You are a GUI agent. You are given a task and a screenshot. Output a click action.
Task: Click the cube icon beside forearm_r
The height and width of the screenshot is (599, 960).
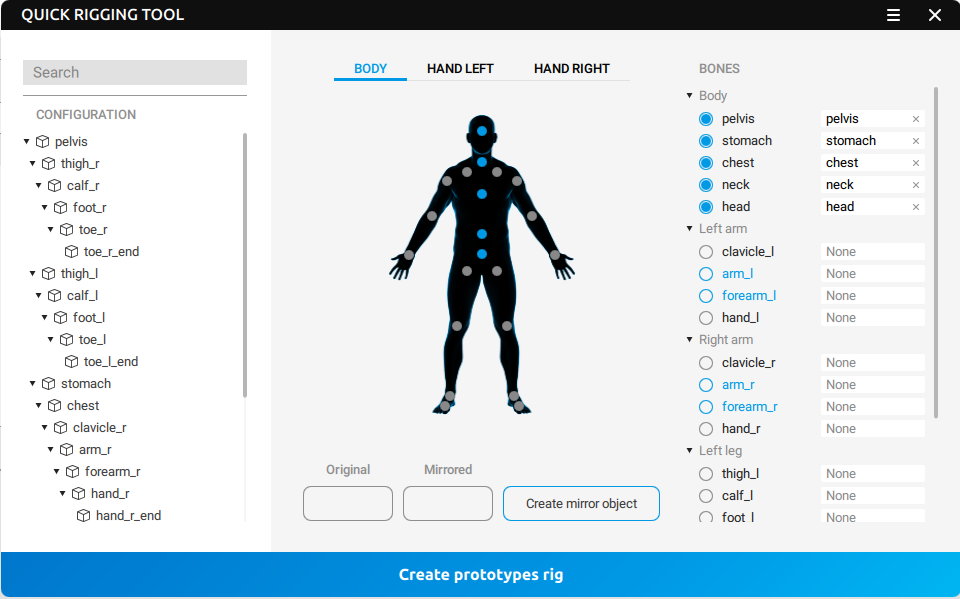tap(73, 472)
